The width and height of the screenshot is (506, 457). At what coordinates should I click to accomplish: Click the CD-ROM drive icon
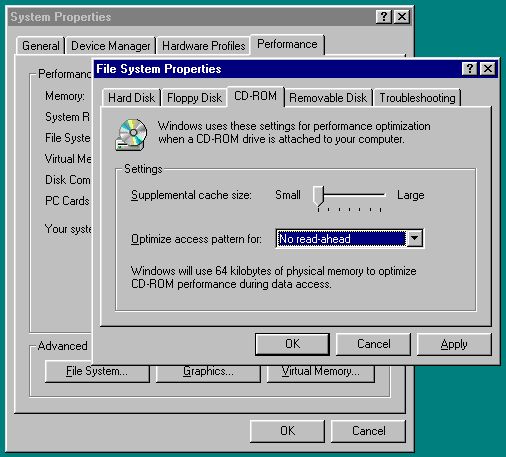point(131,135)
